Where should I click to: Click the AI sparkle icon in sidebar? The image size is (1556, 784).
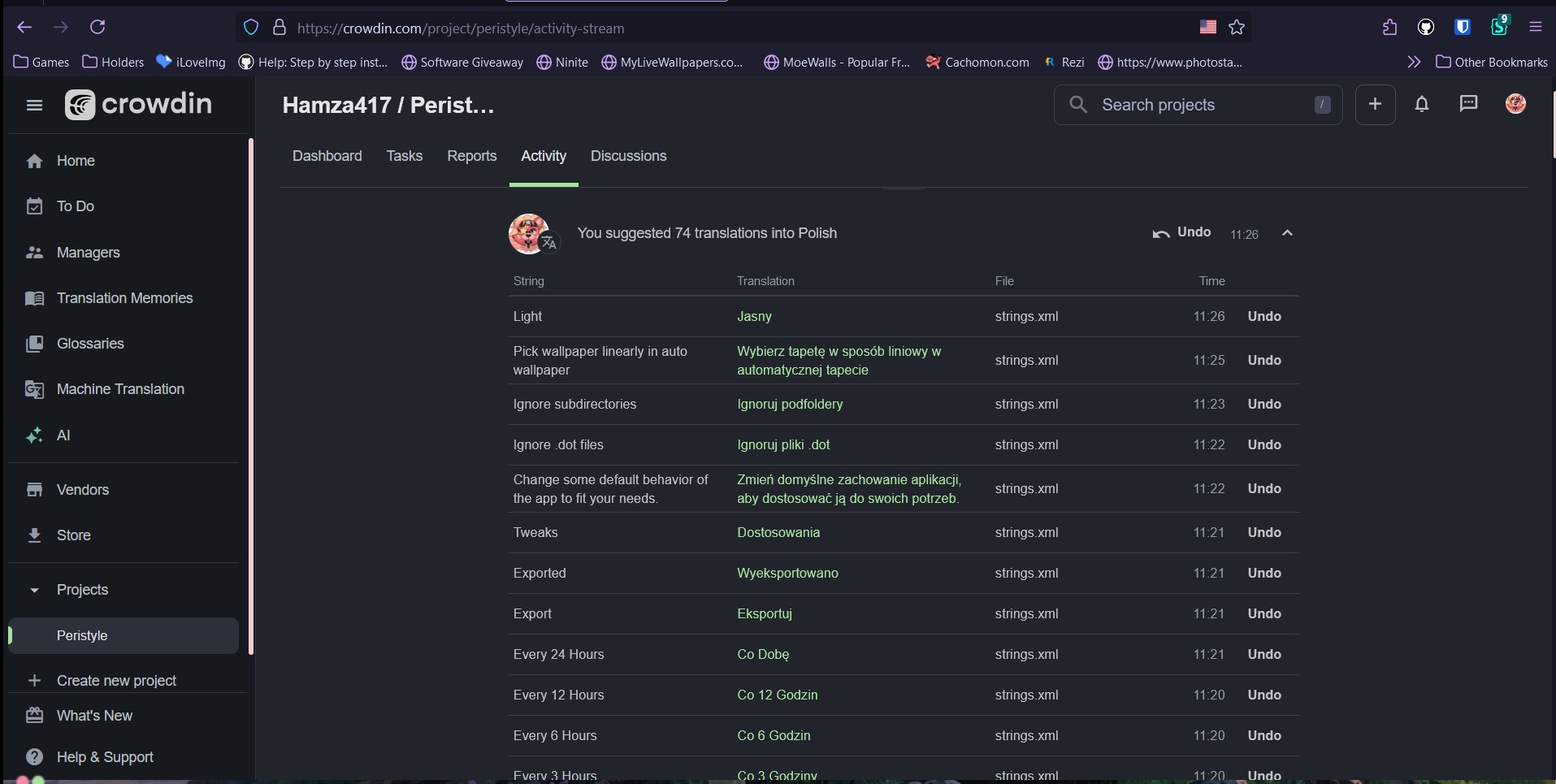click(x=36, y=435)
